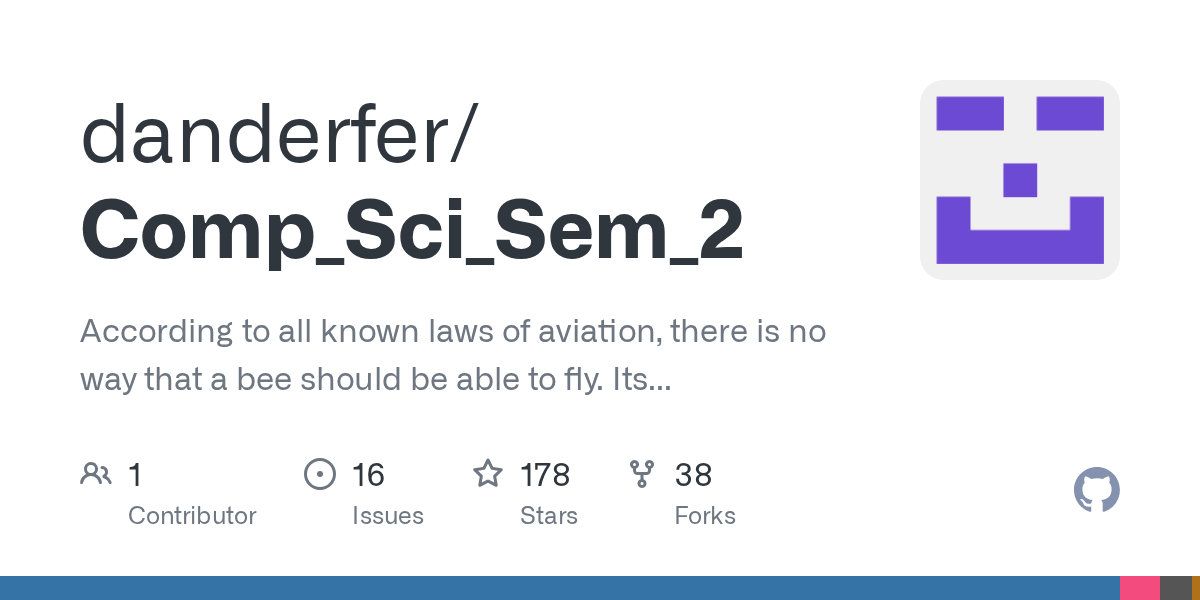
Task: Click the 1 contributor count
Action: pos(135,474)
